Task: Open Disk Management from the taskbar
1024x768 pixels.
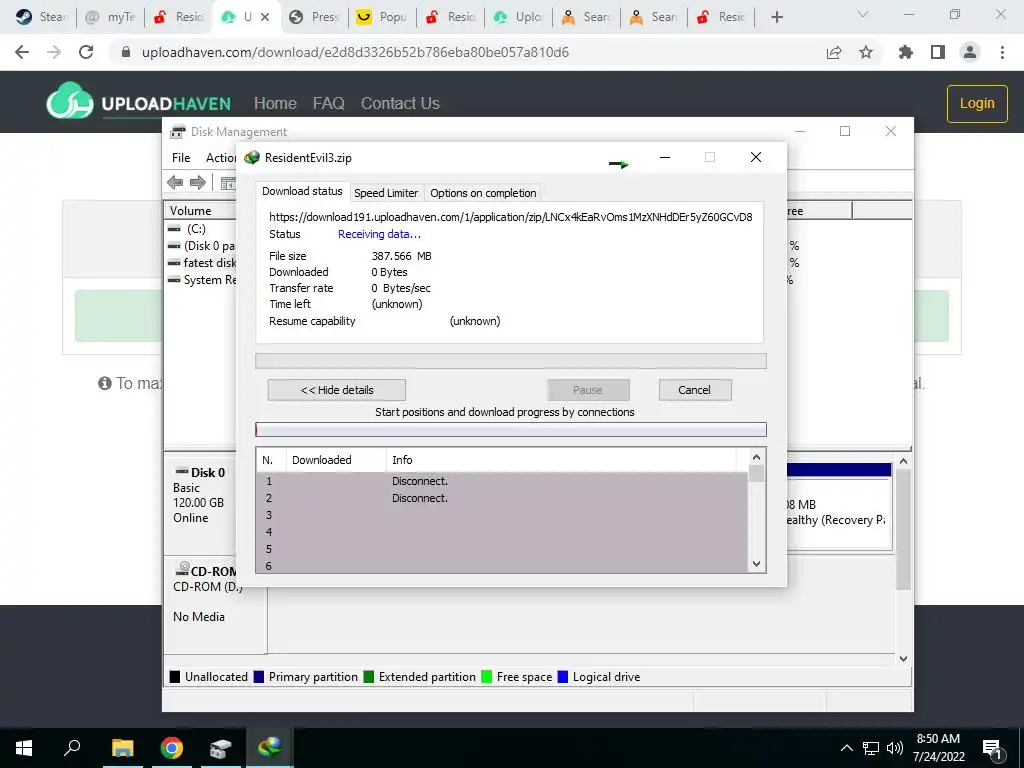Action: 220,748
